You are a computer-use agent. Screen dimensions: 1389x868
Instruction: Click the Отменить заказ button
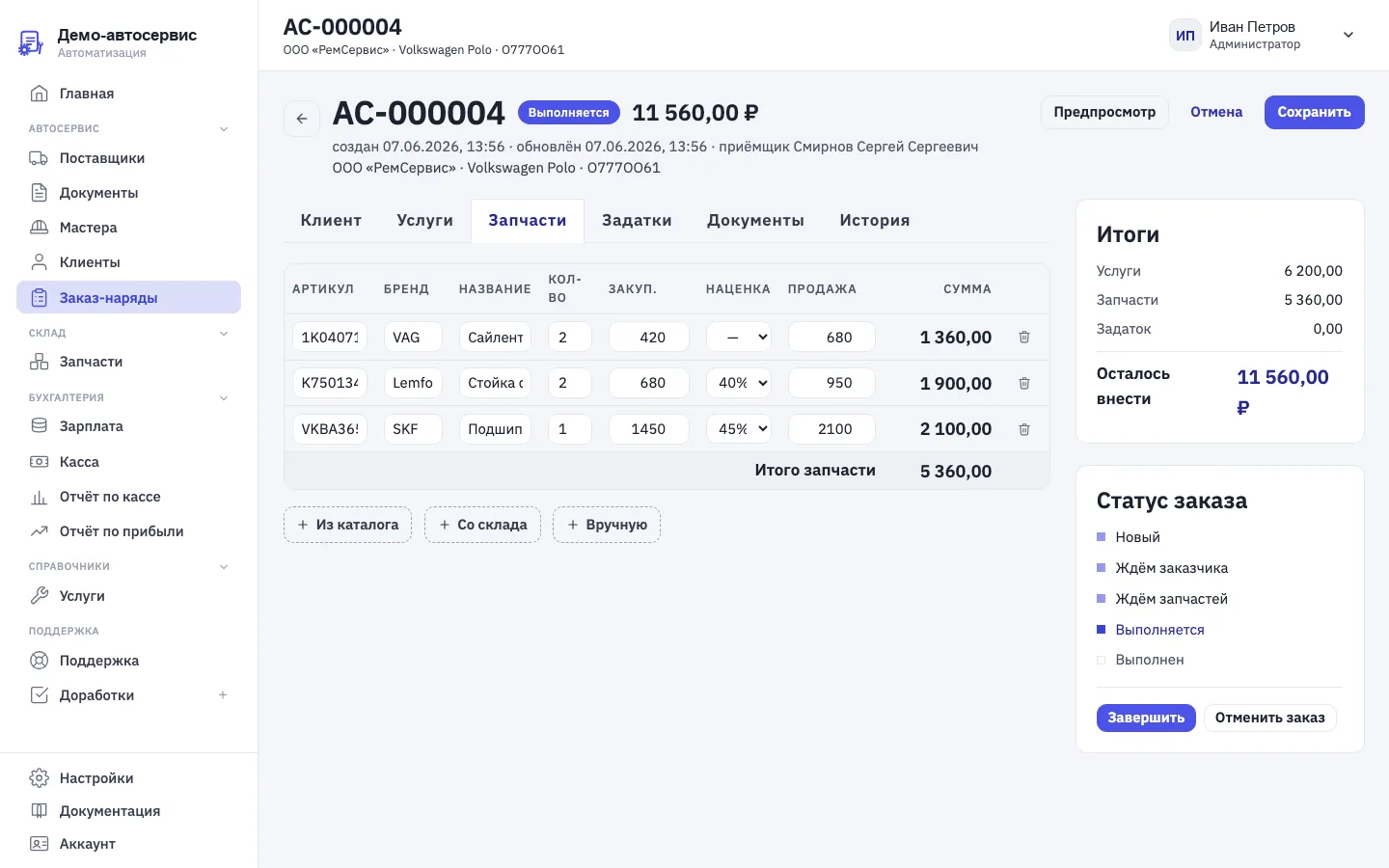1269,718
